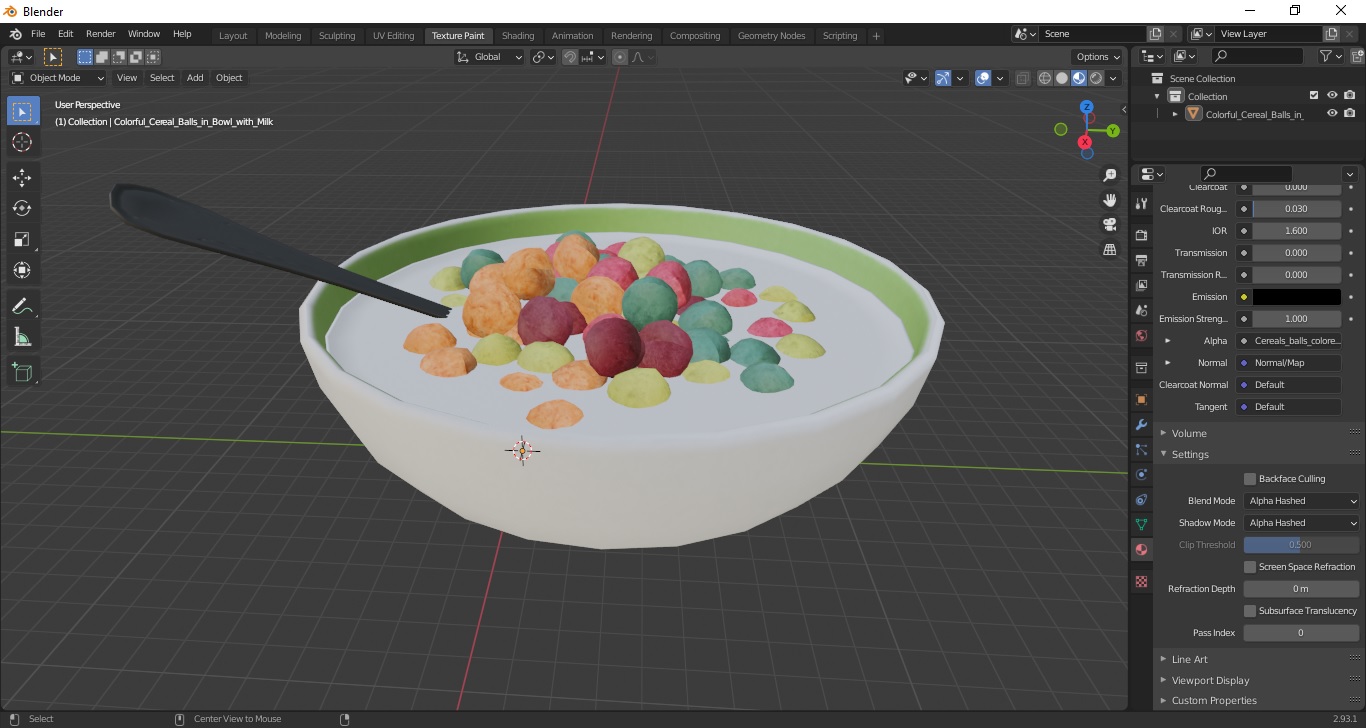Expand the Alpha input row
This screenshot has width=1366, height=728.
(x=1168, y=341)
